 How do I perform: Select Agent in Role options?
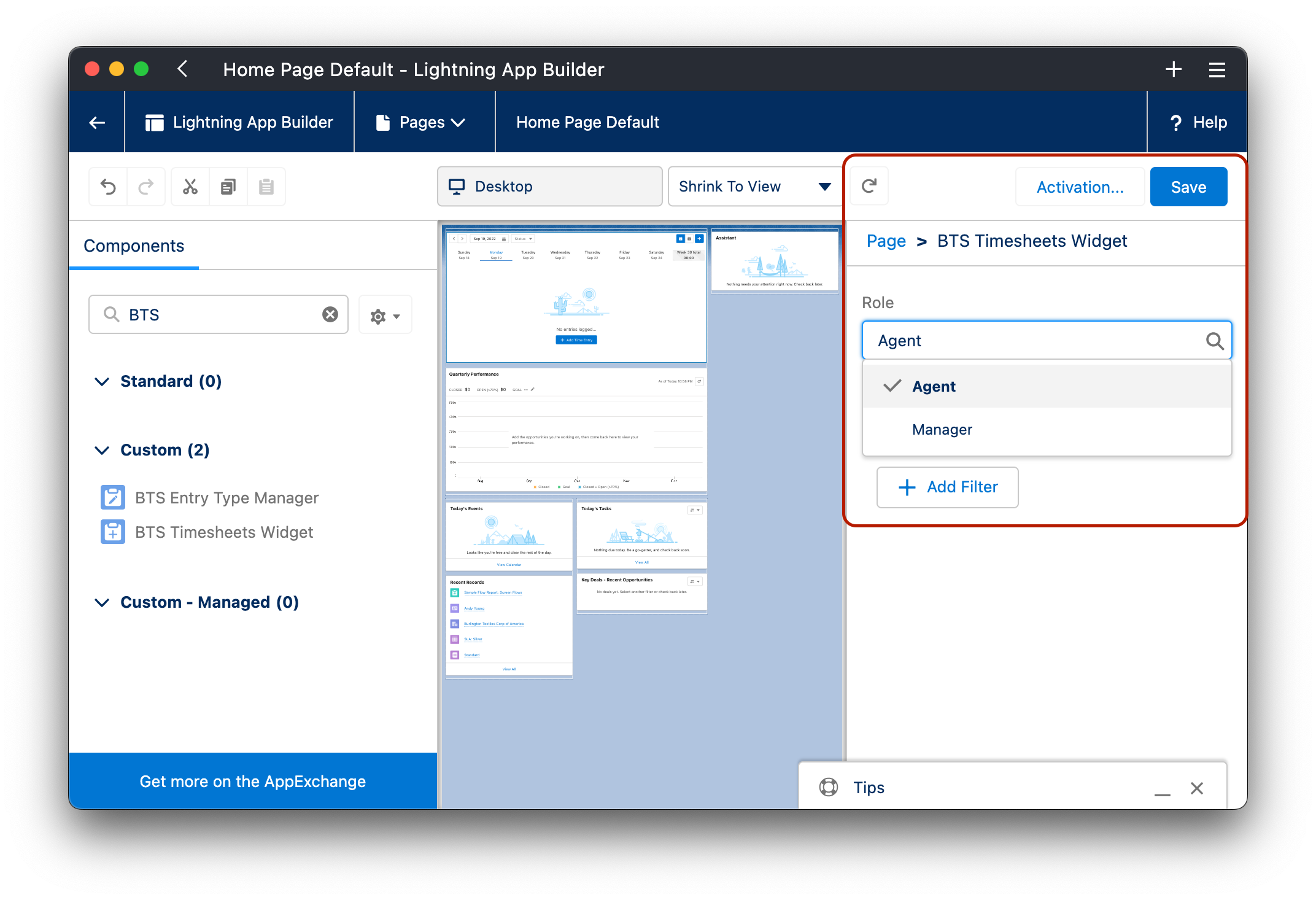[1047, 386]
